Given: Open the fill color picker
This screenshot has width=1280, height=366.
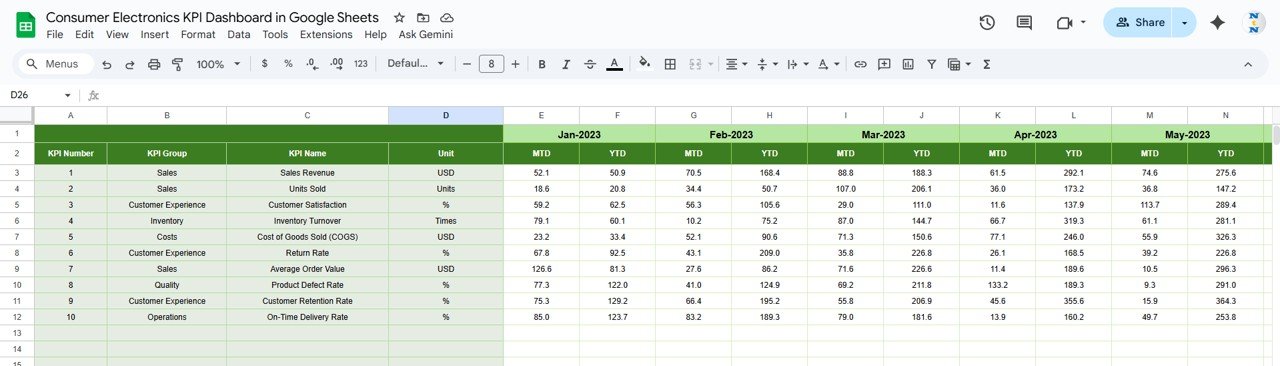Looking at the screenshot, I should (645, 64).
